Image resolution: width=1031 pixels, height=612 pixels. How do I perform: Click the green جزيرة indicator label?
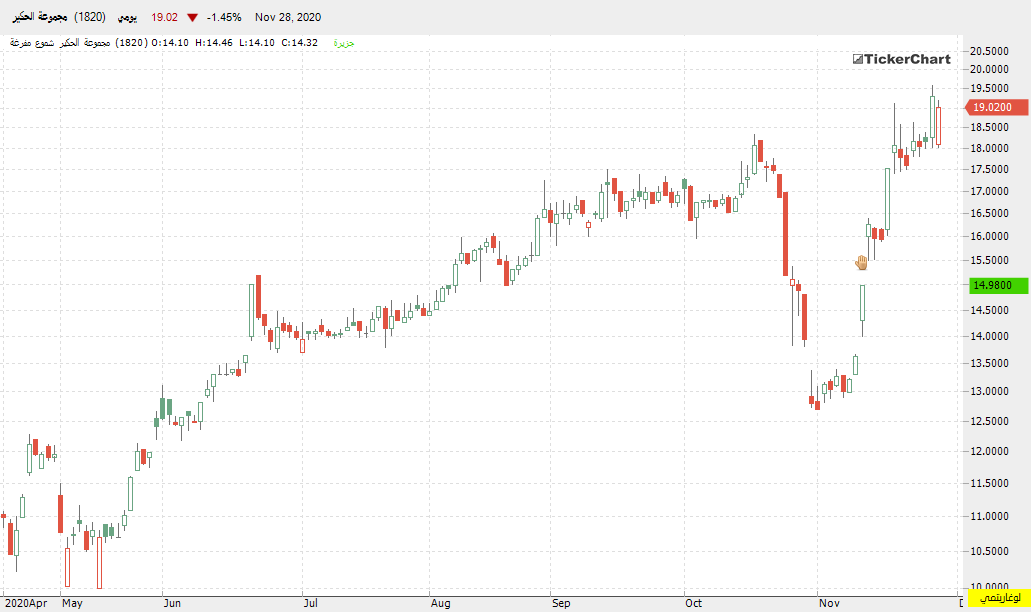pos(344,43)
